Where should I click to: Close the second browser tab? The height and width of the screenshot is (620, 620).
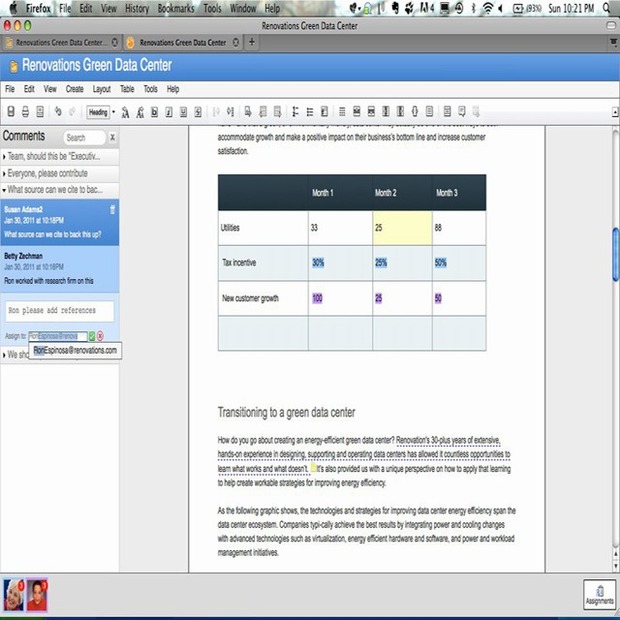pyautogui.click(x=236, y=42)
